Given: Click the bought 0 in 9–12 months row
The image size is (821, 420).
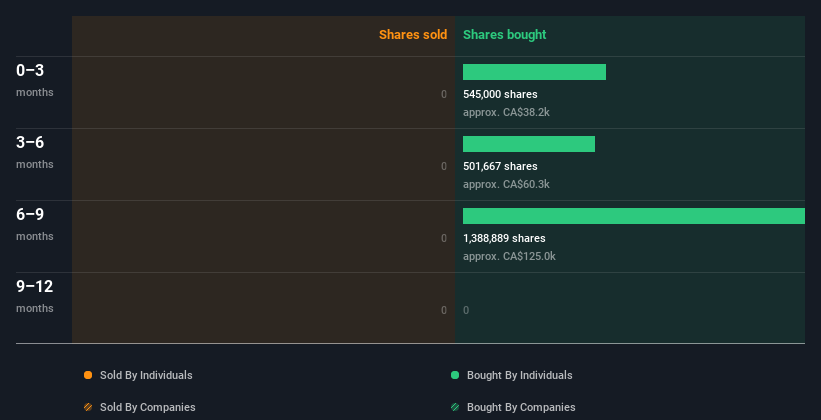Looking at the screenshot, I should pos(466,310).
